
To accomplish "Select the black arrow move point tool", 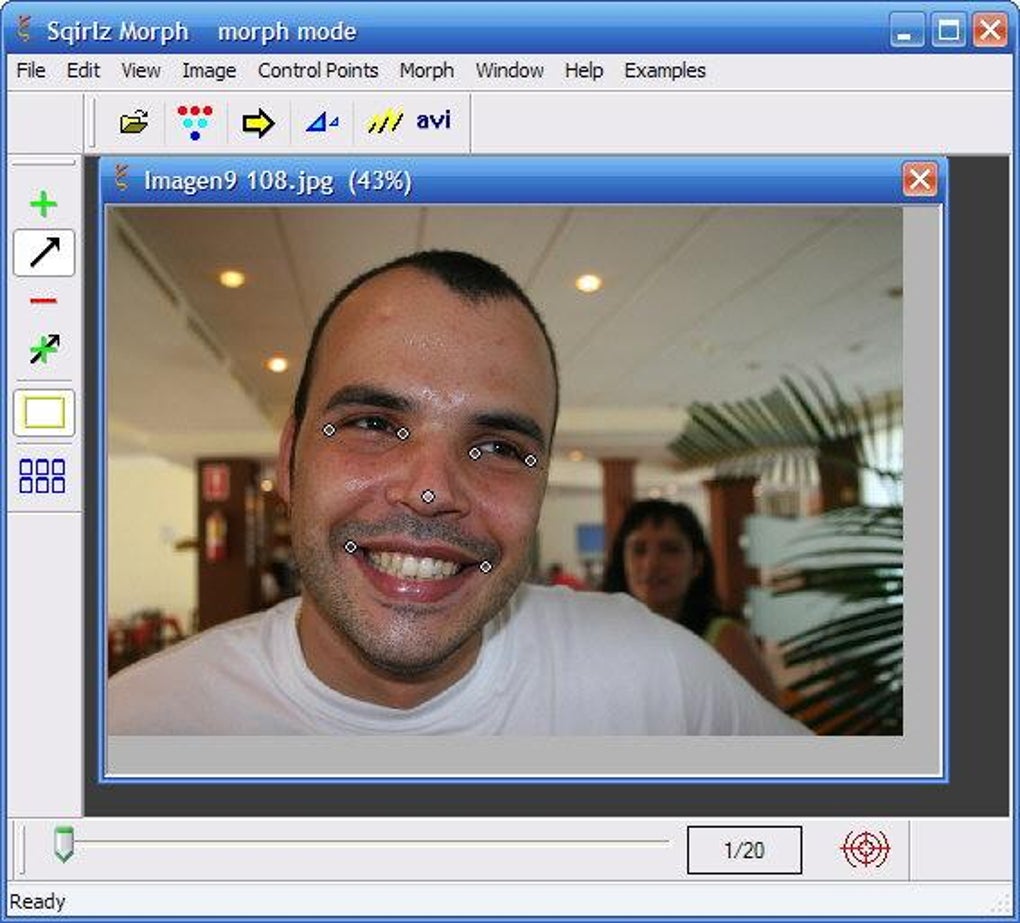I will (44, 252).
